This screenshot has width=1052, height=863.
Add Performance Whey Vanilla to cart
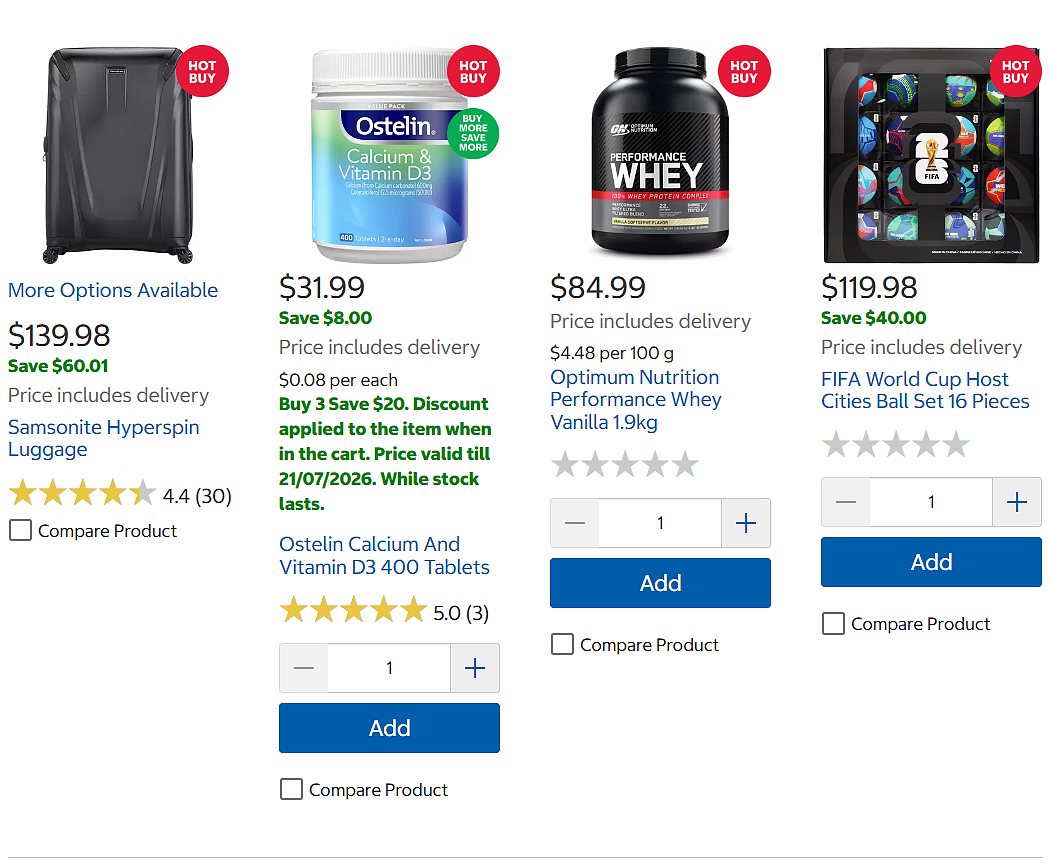[x=660, y=583]
